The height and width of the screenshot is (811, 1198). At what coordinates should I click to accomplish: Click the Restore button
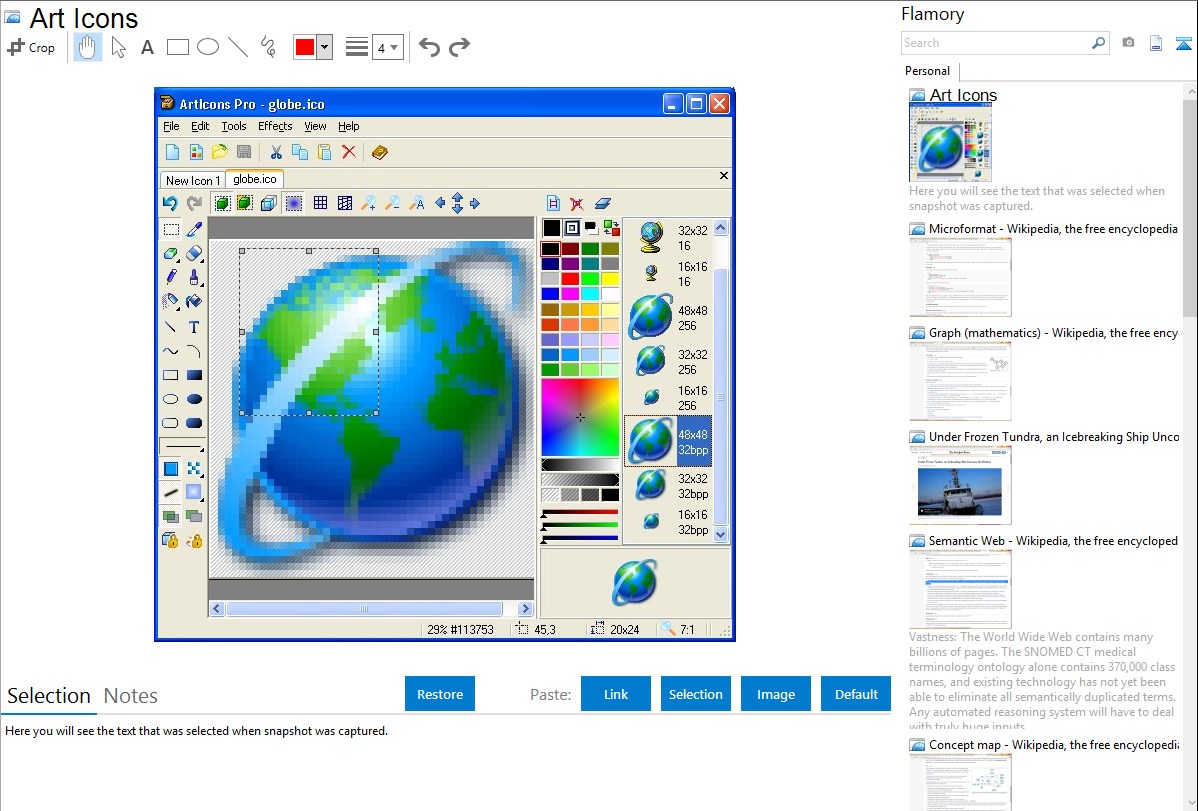440,694
